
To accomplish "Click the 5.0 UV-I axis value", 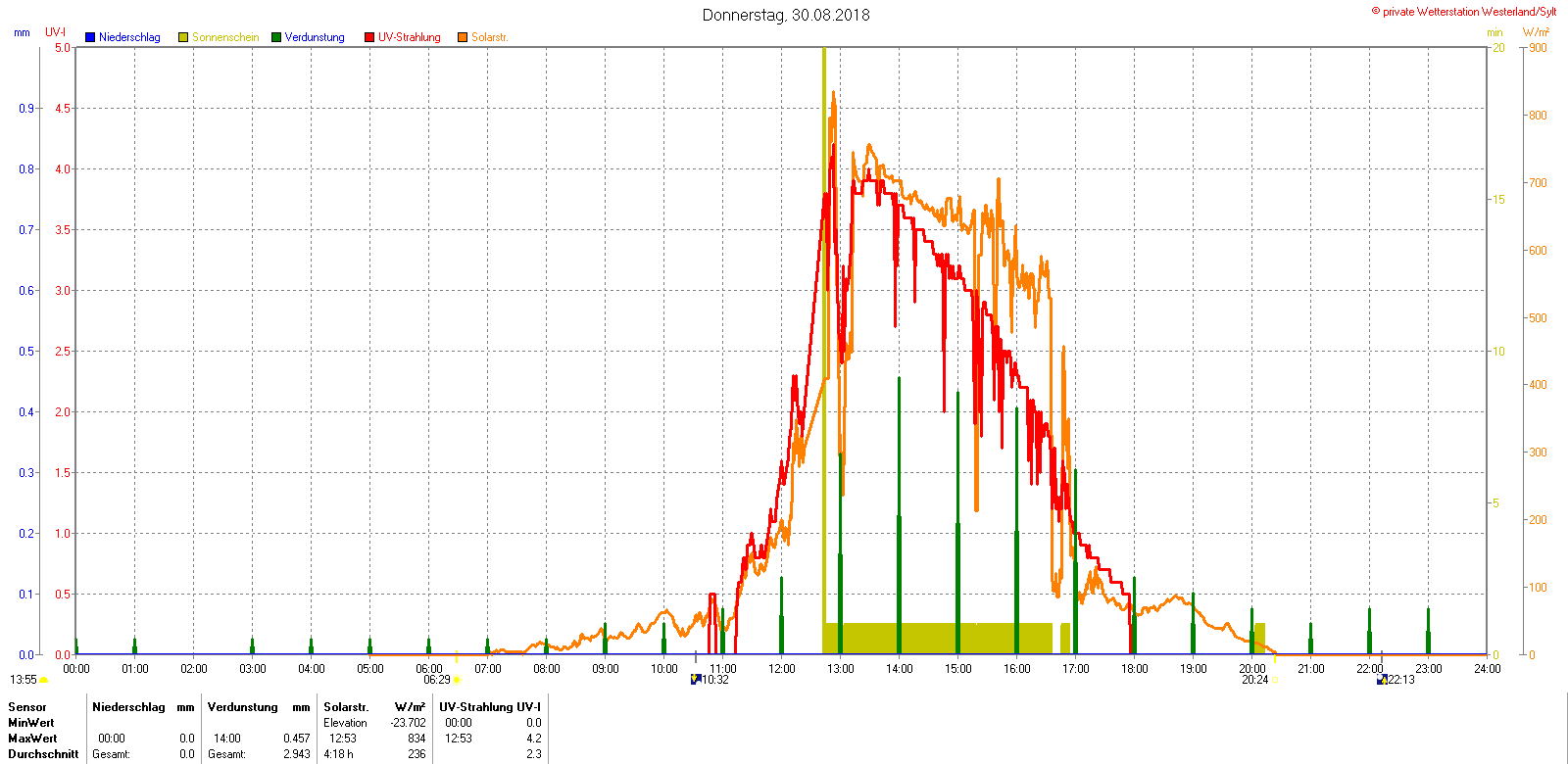I will click(x=63, y=48).
